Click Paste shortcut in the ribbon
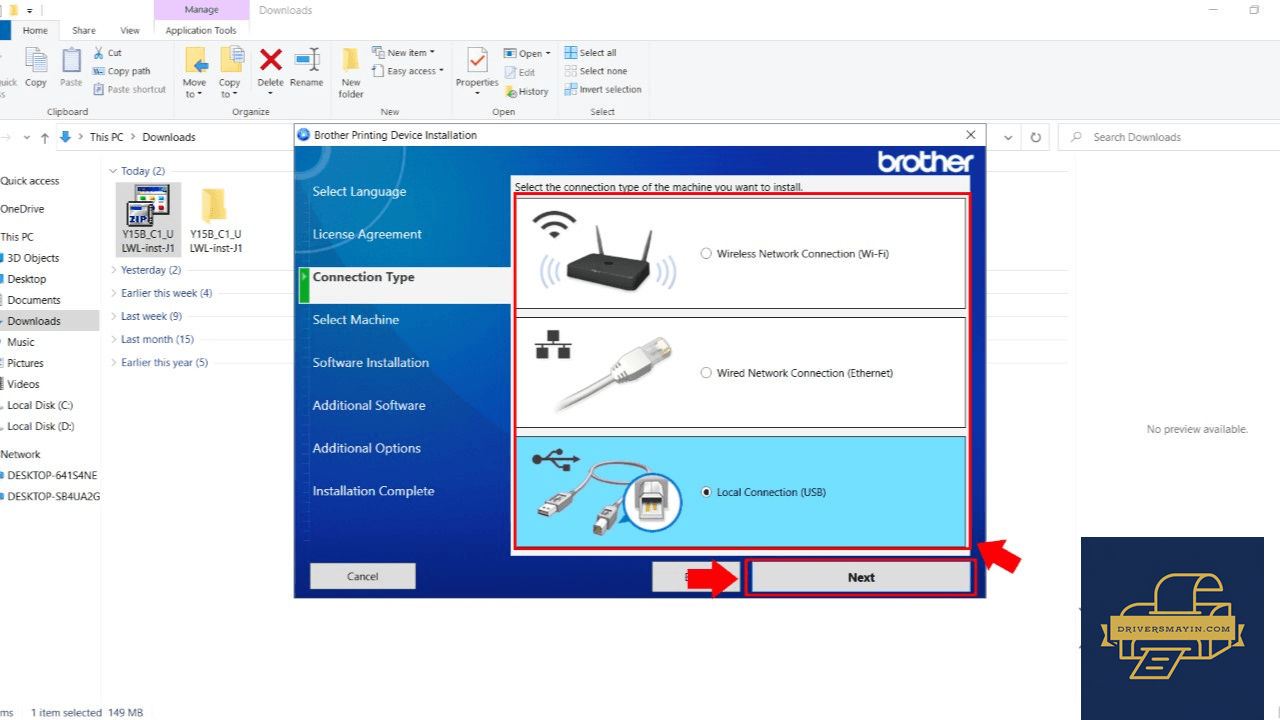 (129, 89)
